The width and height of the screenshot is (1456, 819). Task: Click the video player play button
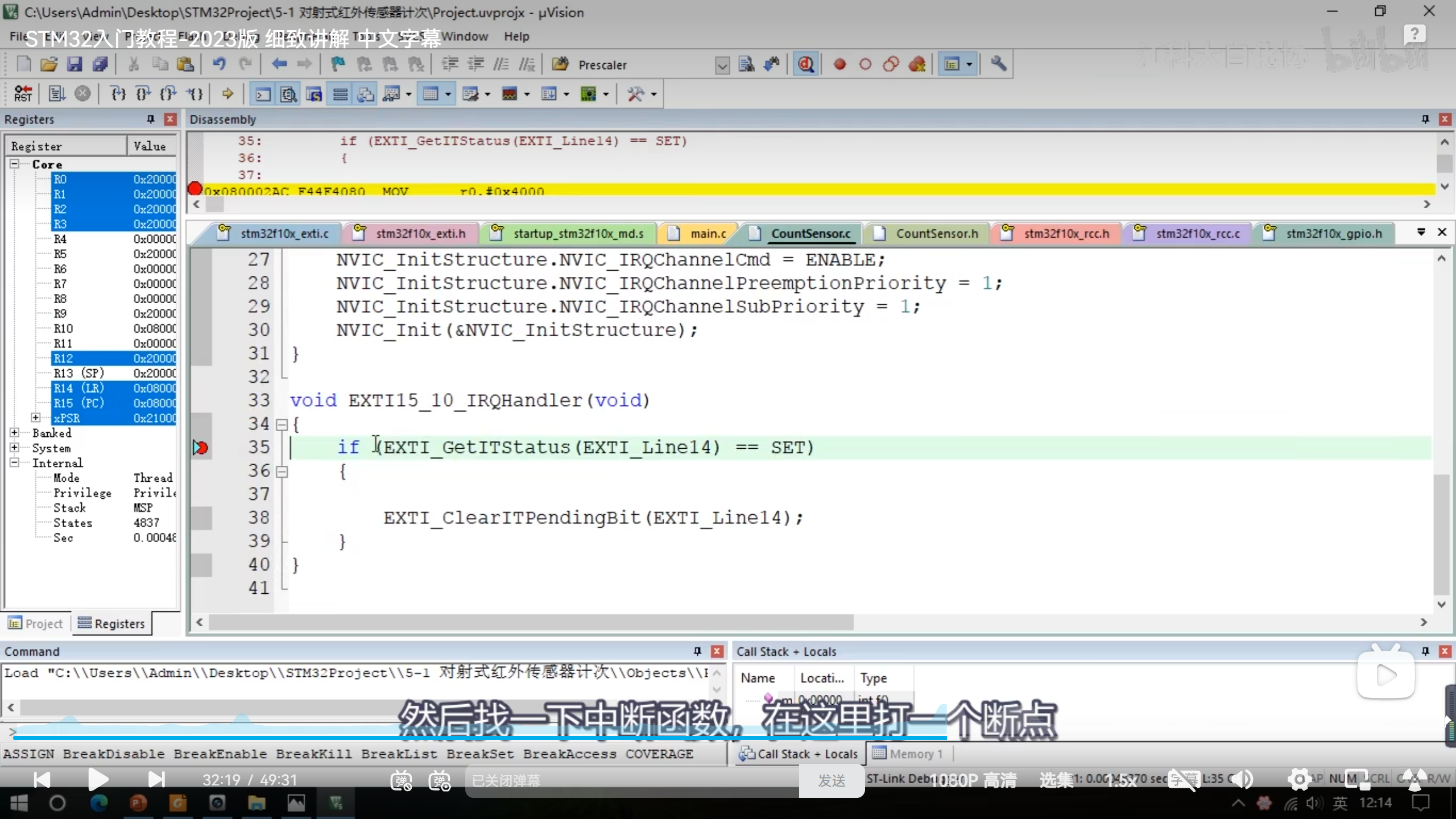point(98,779)
